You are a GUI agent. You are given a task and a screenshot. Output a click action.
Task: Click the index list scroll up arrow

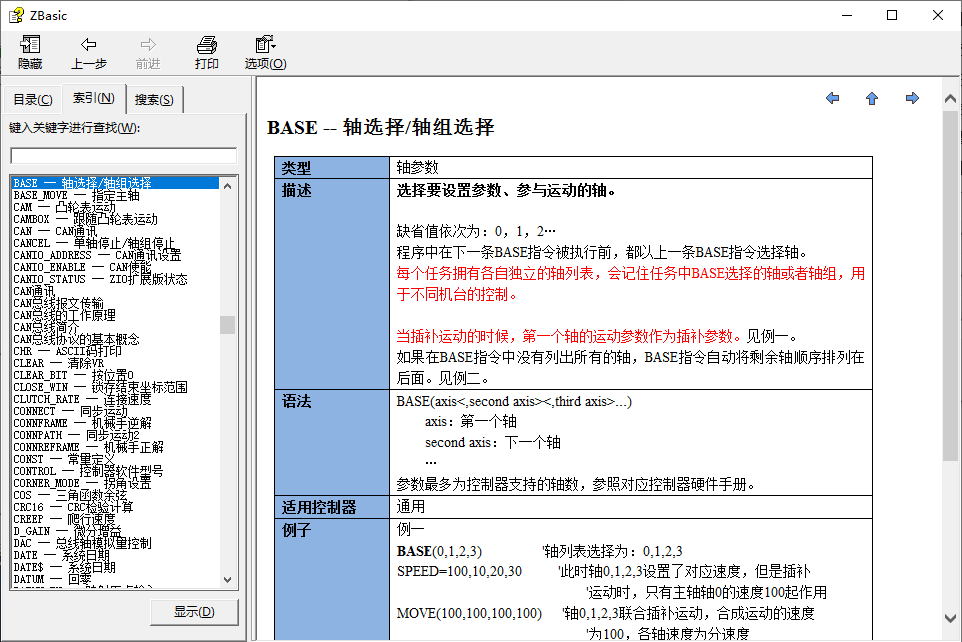228,185
